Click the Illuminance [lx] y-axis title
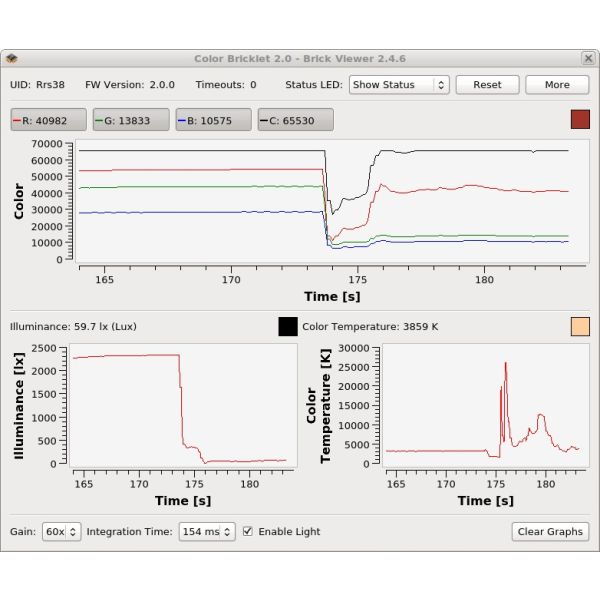 point(18,406)
